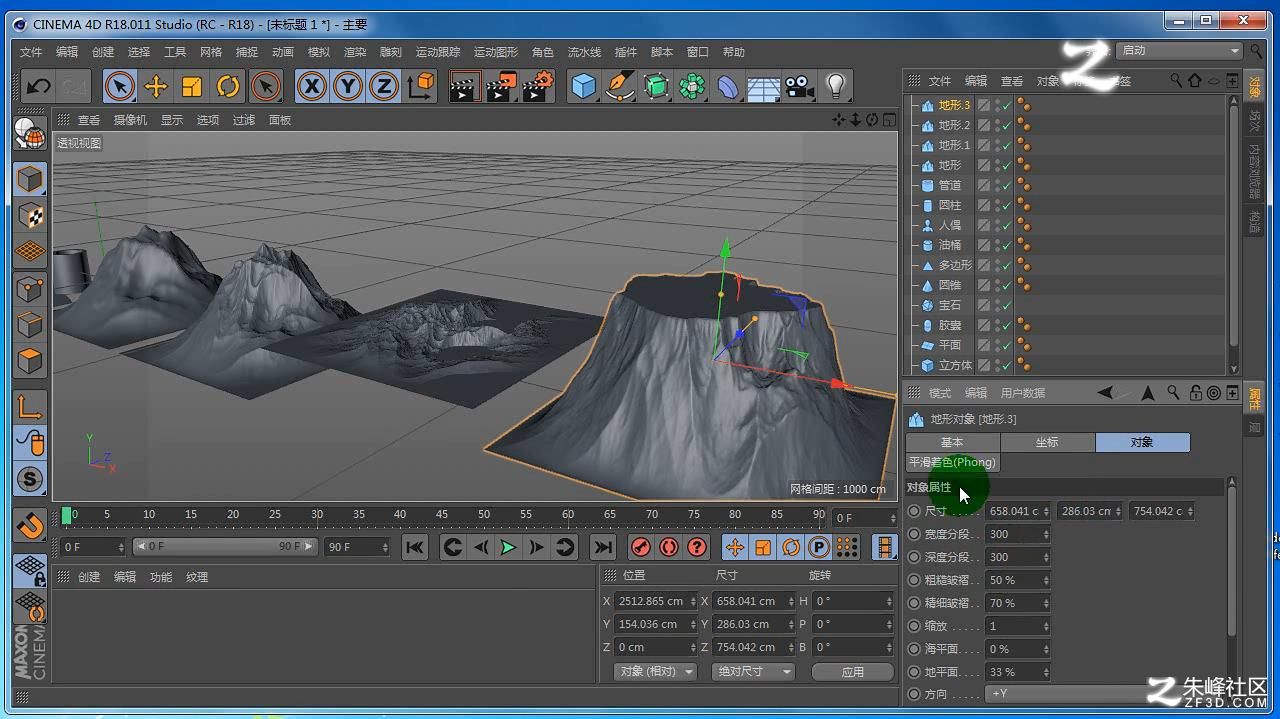Select 宝石 object in list
The image size is (1280, 719).
pyautogui.click(x=949, y=305)
